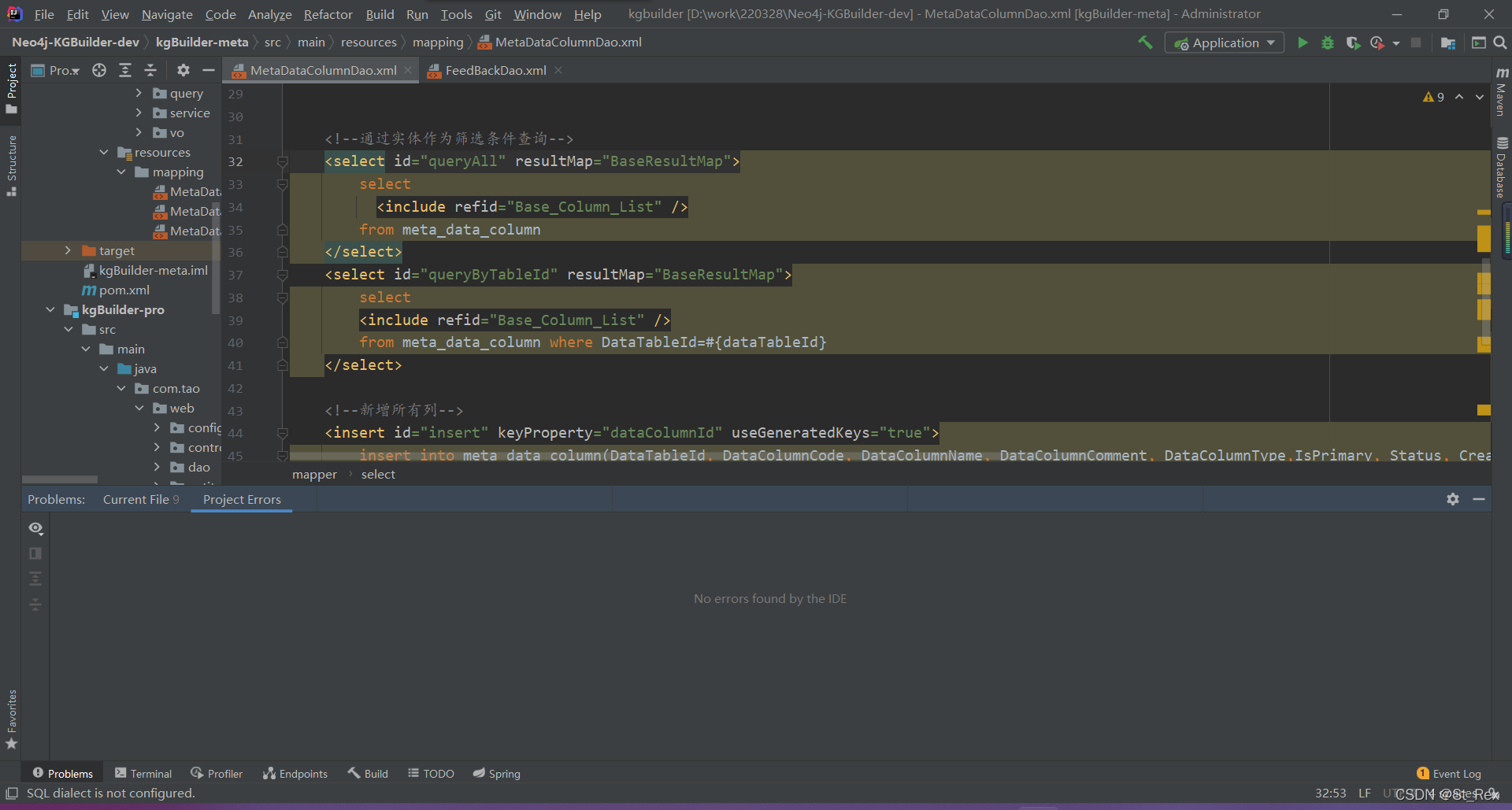Run the Application configuration
Viewport: 1512px width, 810px height.
tap(1303, 43)
